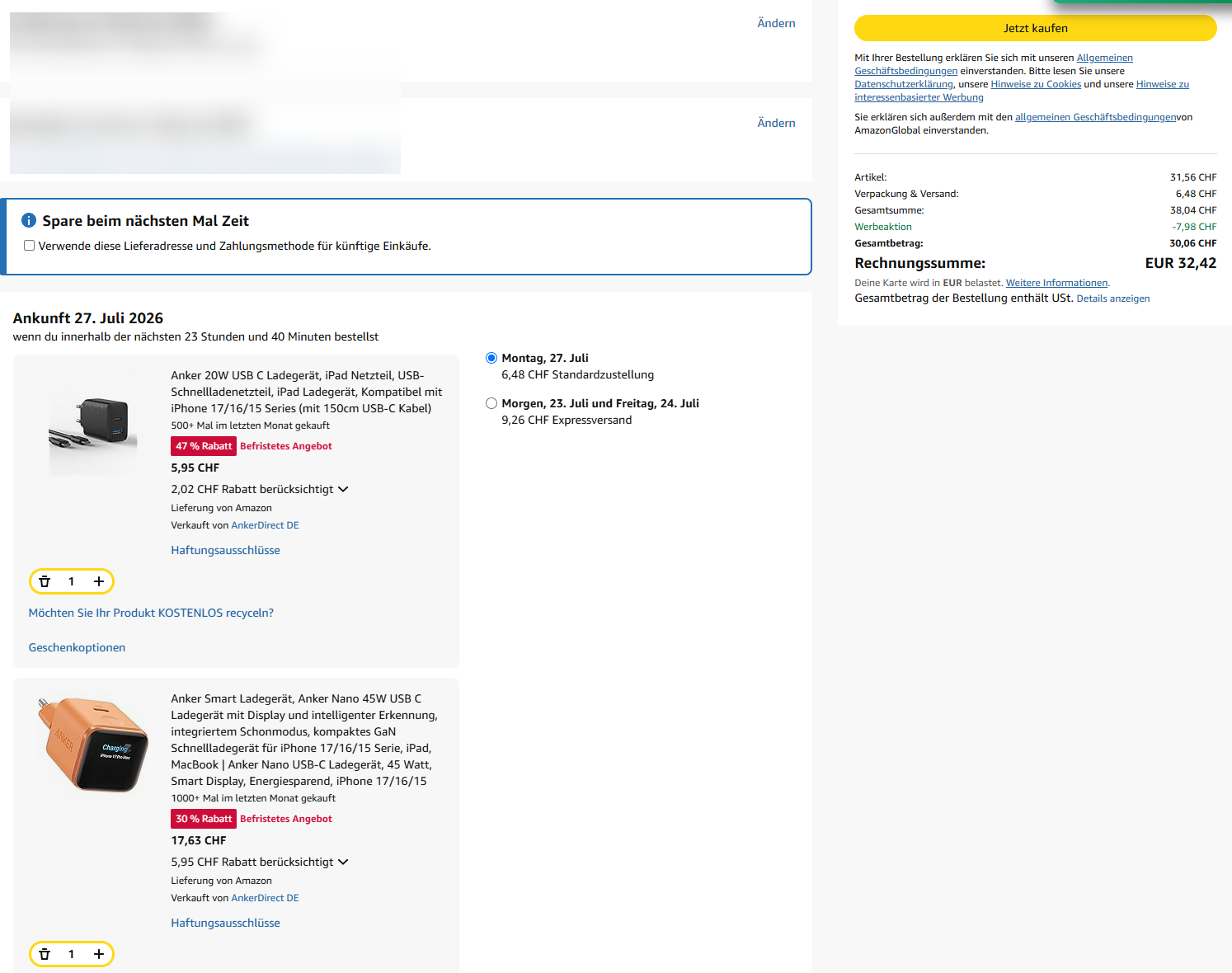Enable saving delivery address and payment method checkbox
Viewport: 1232px width, 973px height.
(30, 246)
